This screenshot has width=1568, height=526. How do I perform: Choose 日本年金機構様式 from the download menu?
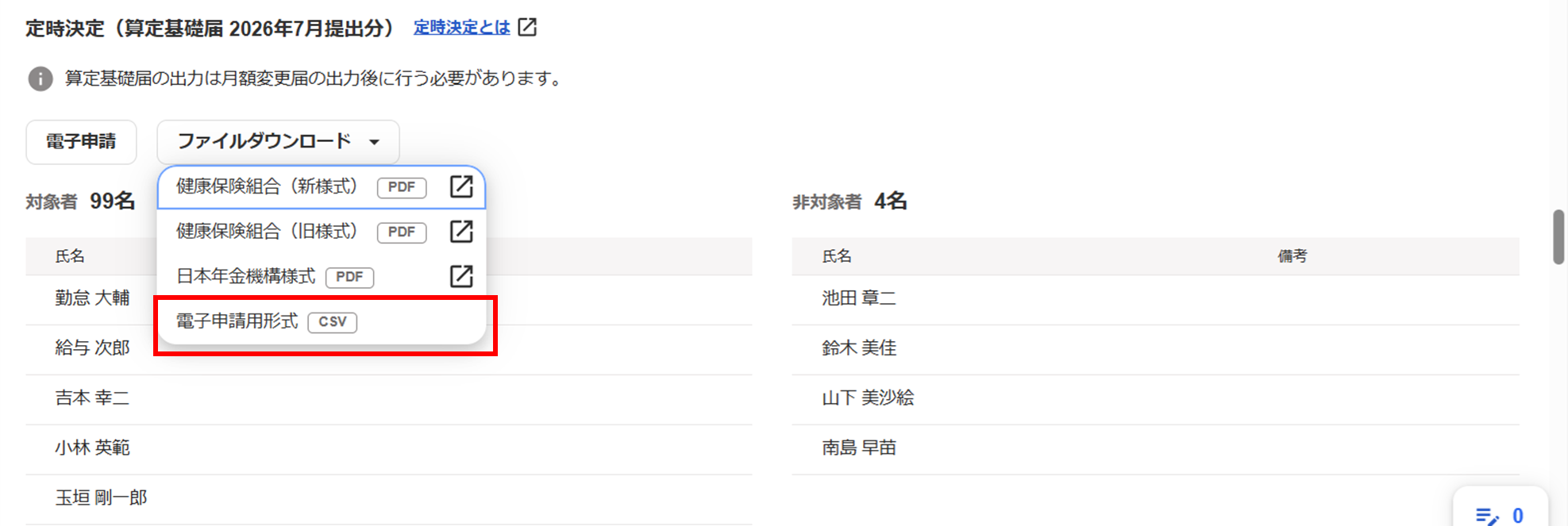point(246,276)
